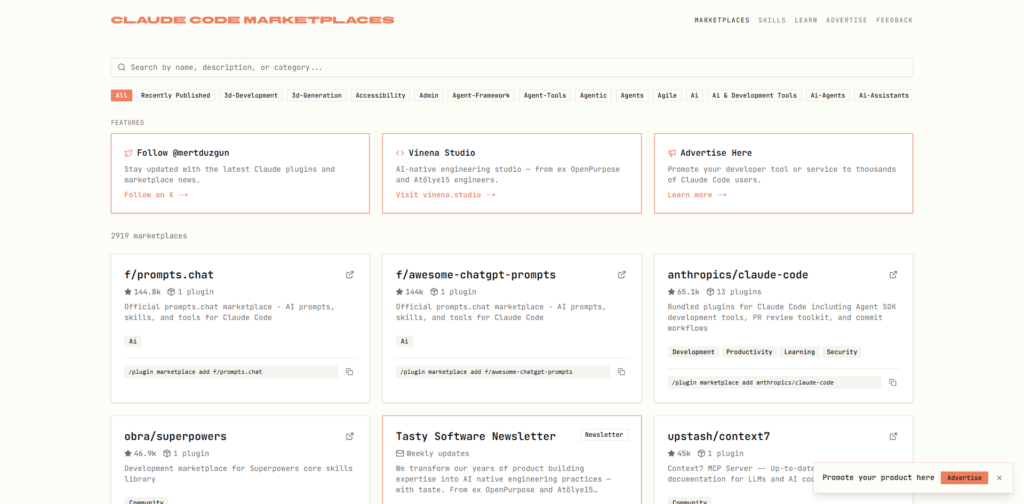Screen dimensions: 1024x504
Task: Filter marketplaces by Agent-Framework tag
Action: pyautogui.click(x=481, y=96)
